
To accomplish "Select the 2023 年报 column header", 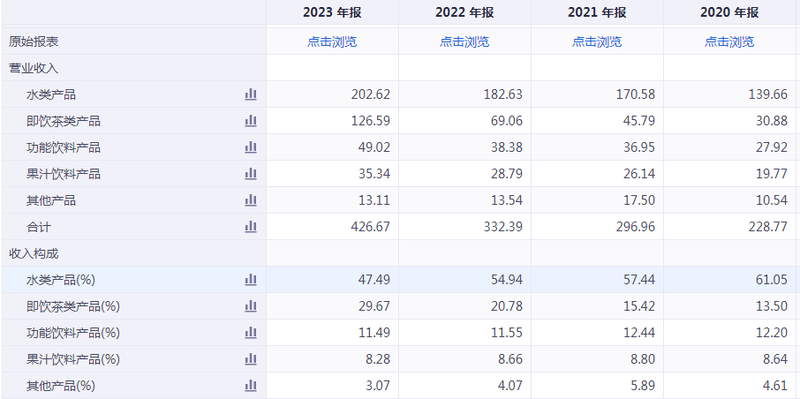I will pos(332,13).
